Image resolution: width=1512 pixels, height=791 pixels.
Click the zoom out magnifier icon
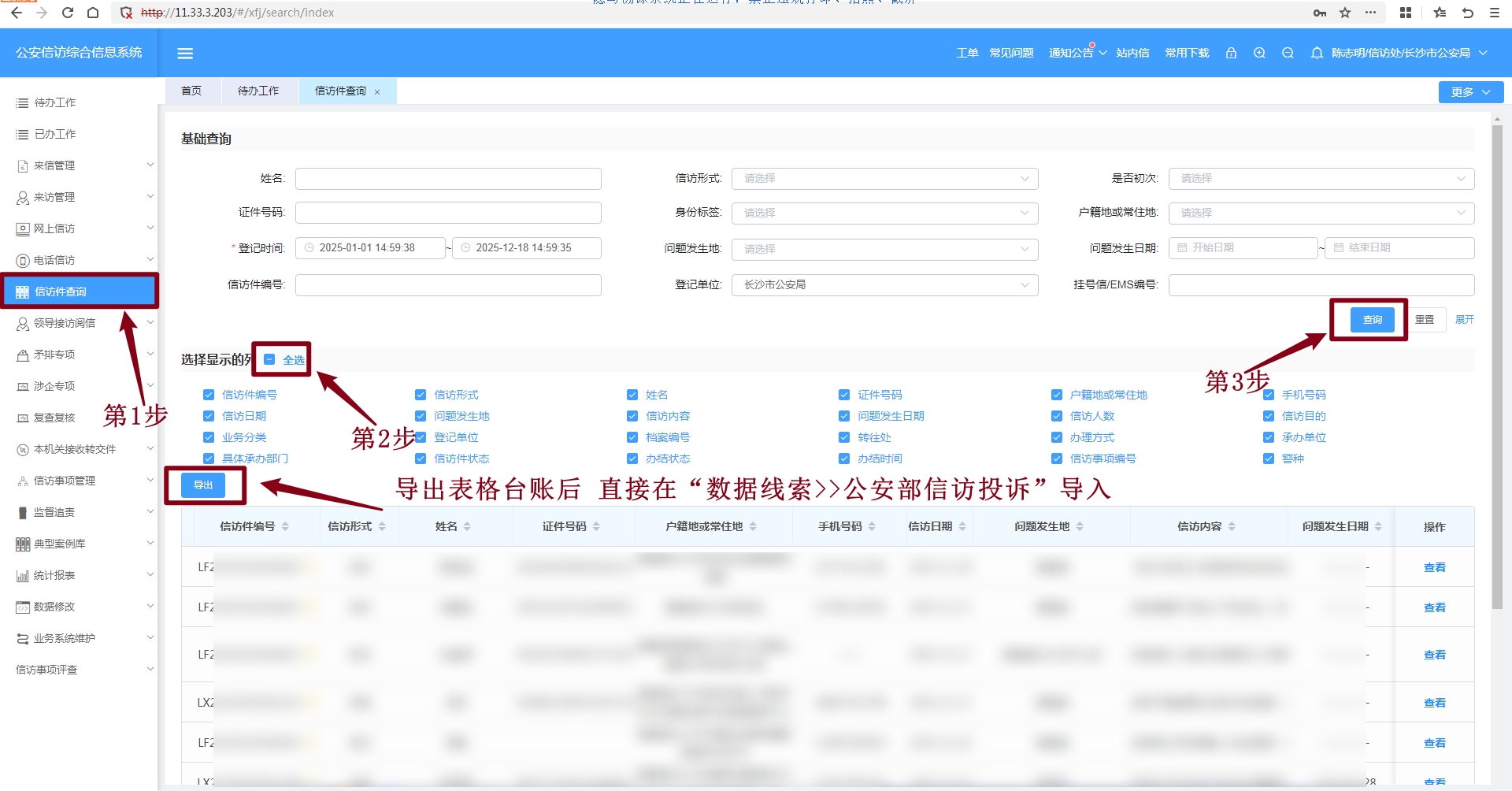pyautogui.click(x=1288, y=53)
